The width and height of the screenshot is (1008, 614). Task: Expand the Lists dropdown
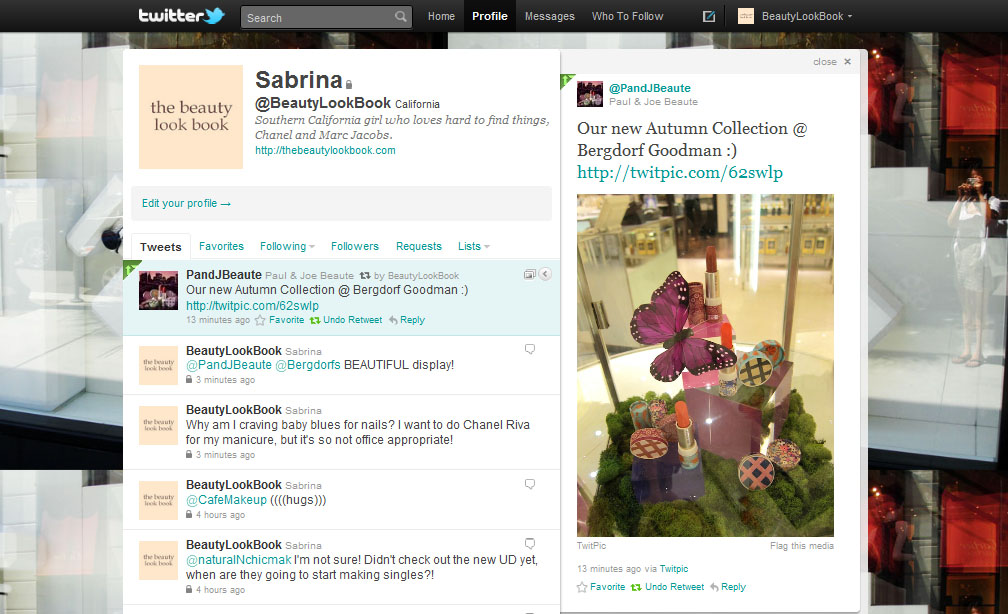tap(474, 246)
